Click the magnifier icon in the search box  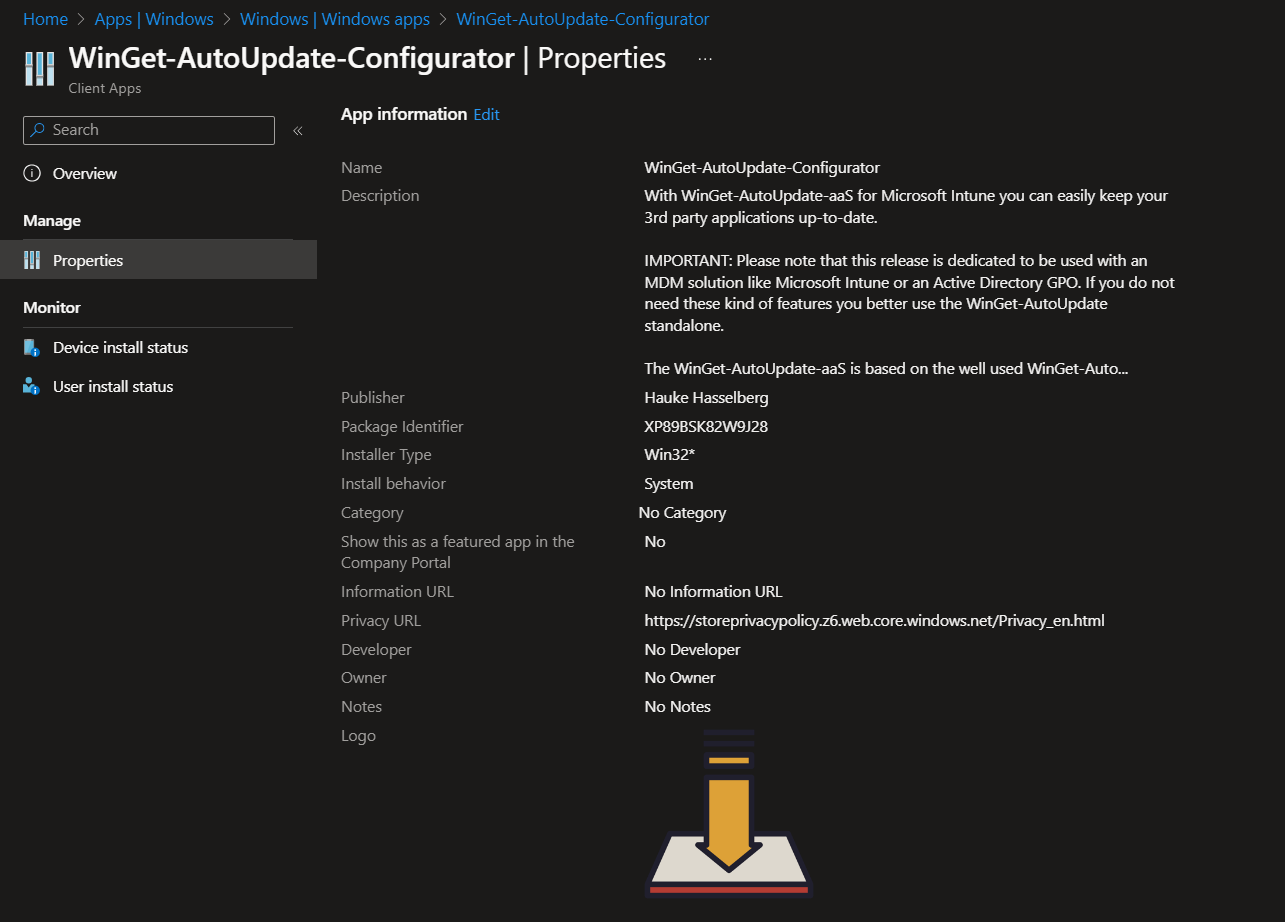pyautogui.click(x=38, y=130)
